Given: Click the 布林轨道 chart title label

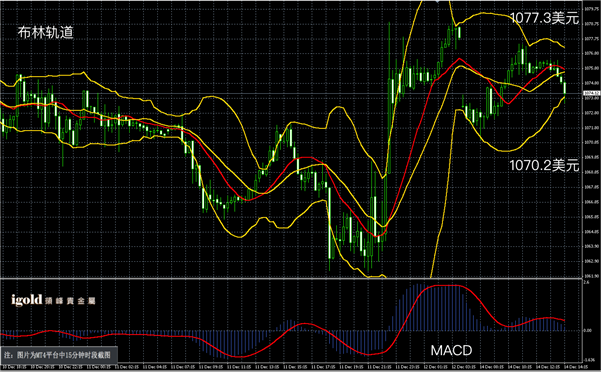Looking at the screenshot, I should [x=45, y=33].
